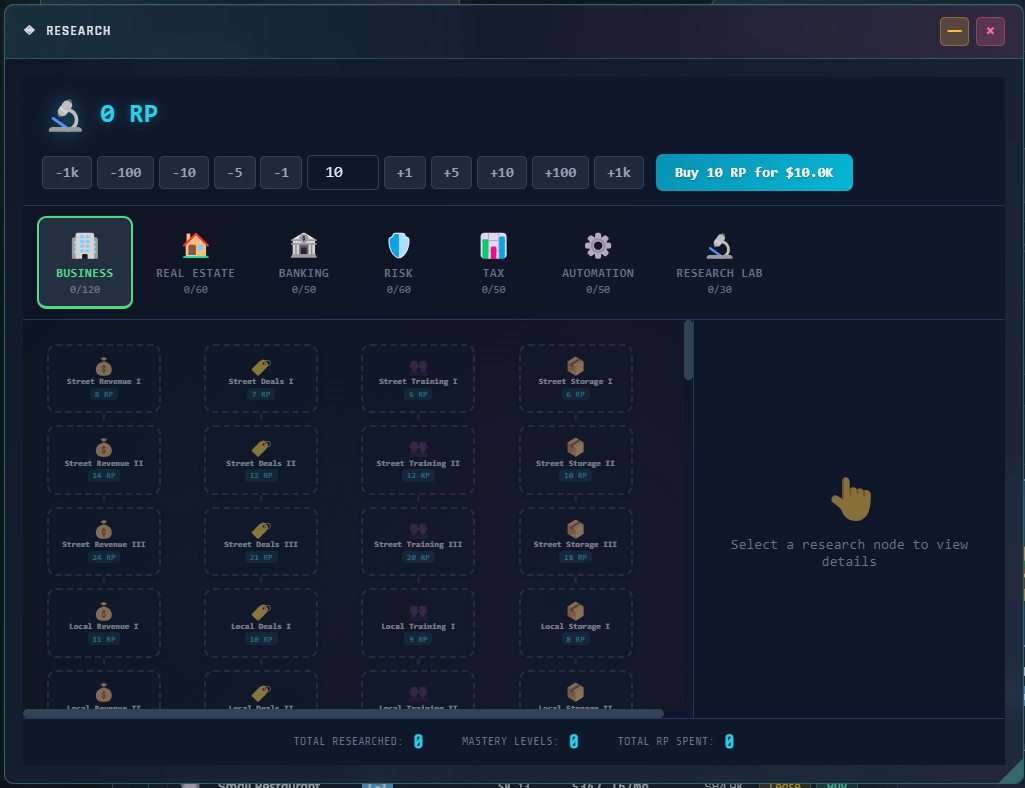The width and height of the screenshot is (1025, 788).
Task: Open the Street Training I node
Action: [x=418, y=378]
